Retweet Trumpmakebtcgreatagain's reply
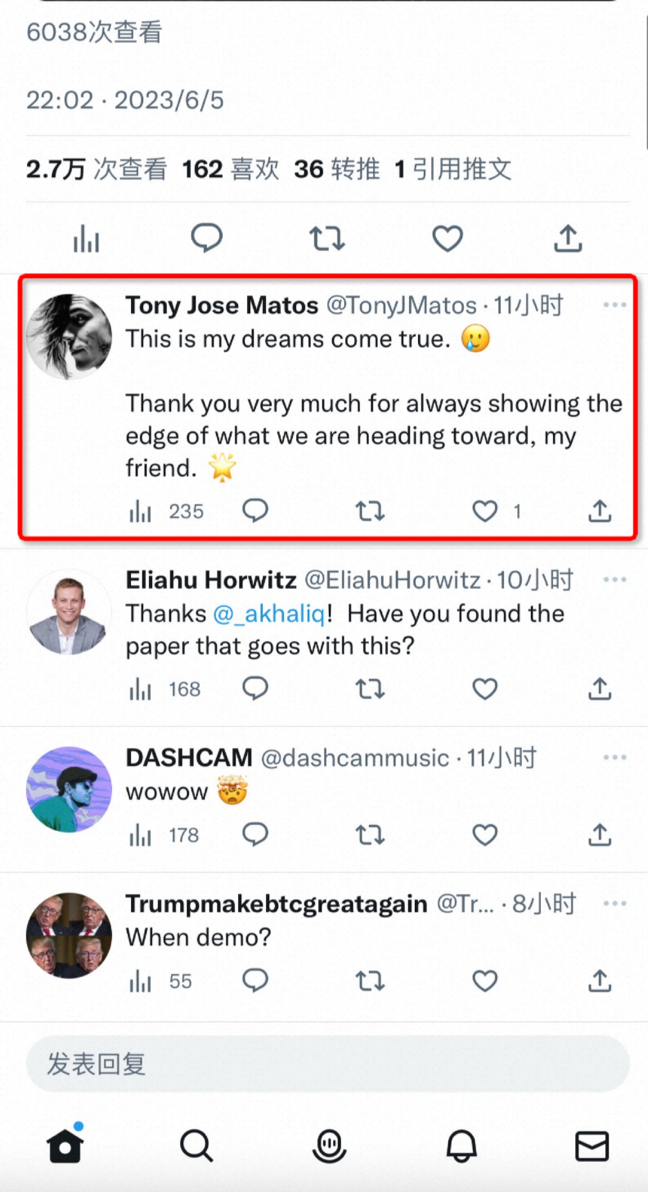Viewport: 648px width, 1192px height. coord(370,982)
